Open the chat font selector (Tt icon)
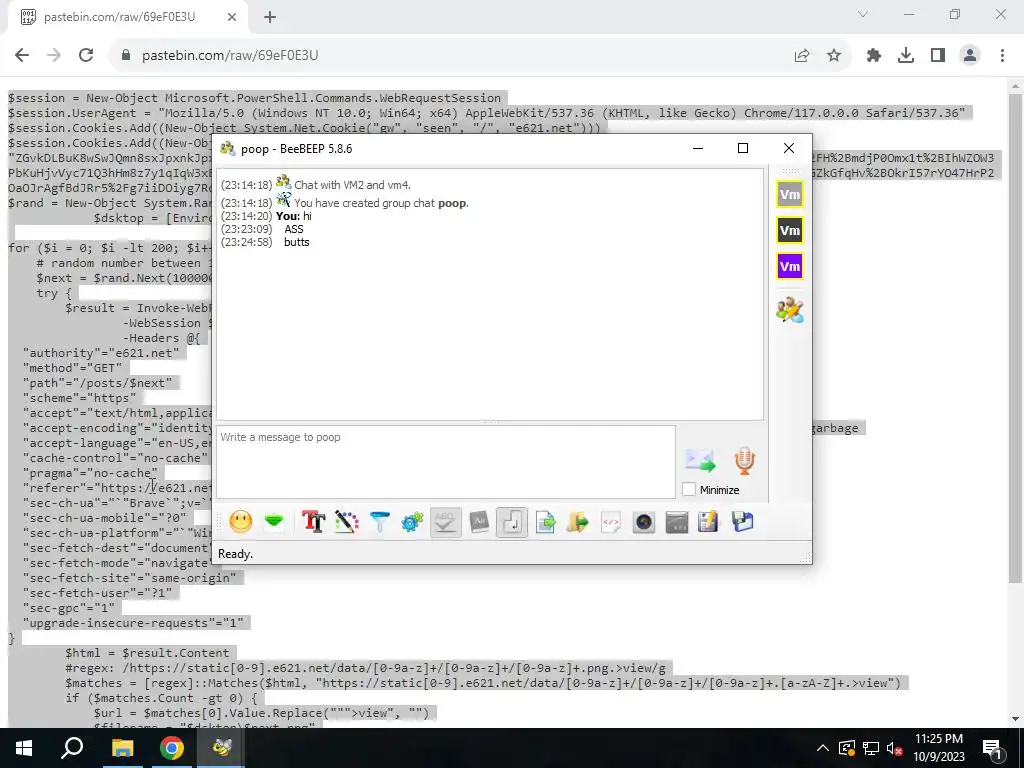 coord(313,522)
